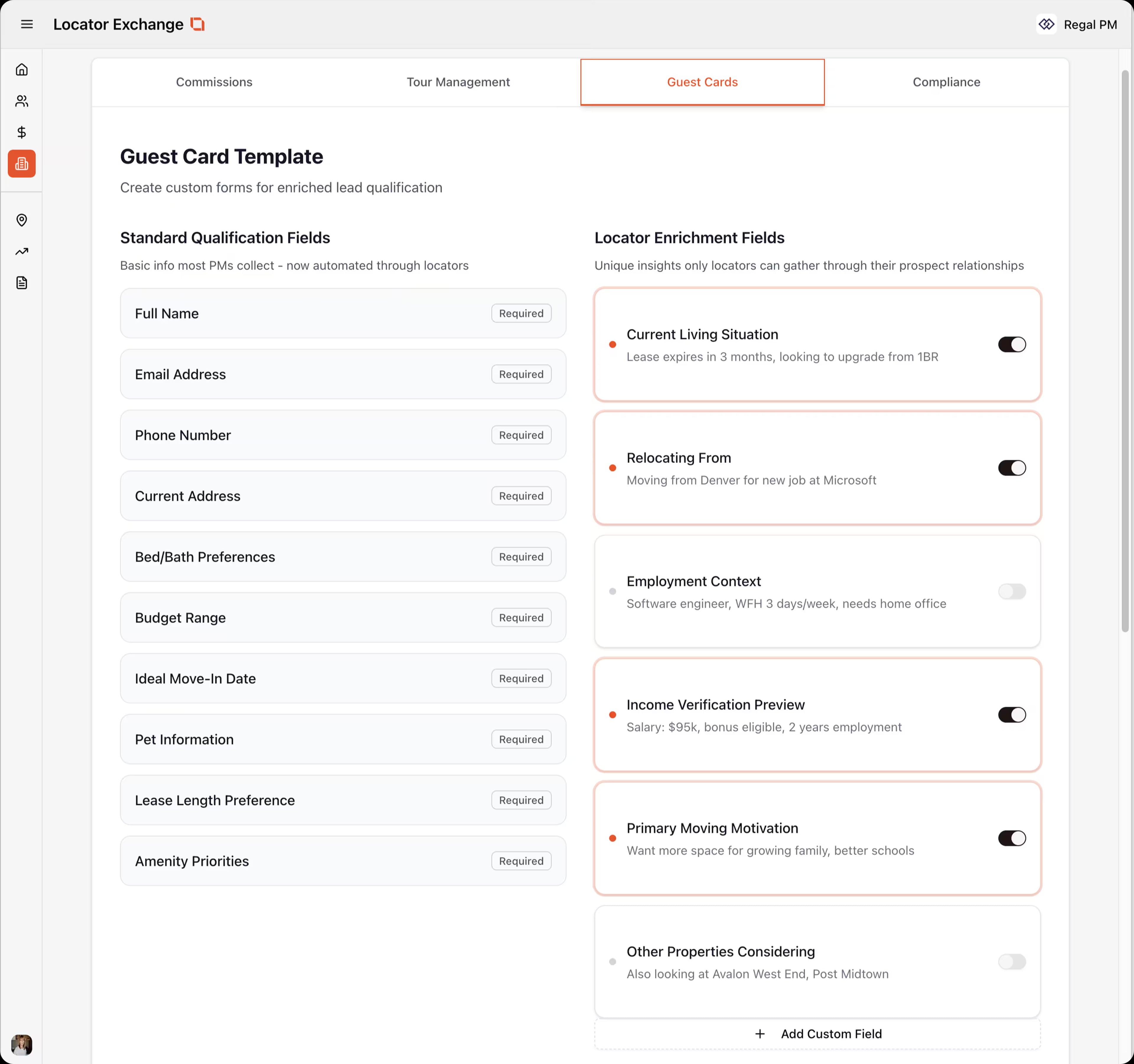Disable the Current Living Situation toggle

coord(1011,345)
